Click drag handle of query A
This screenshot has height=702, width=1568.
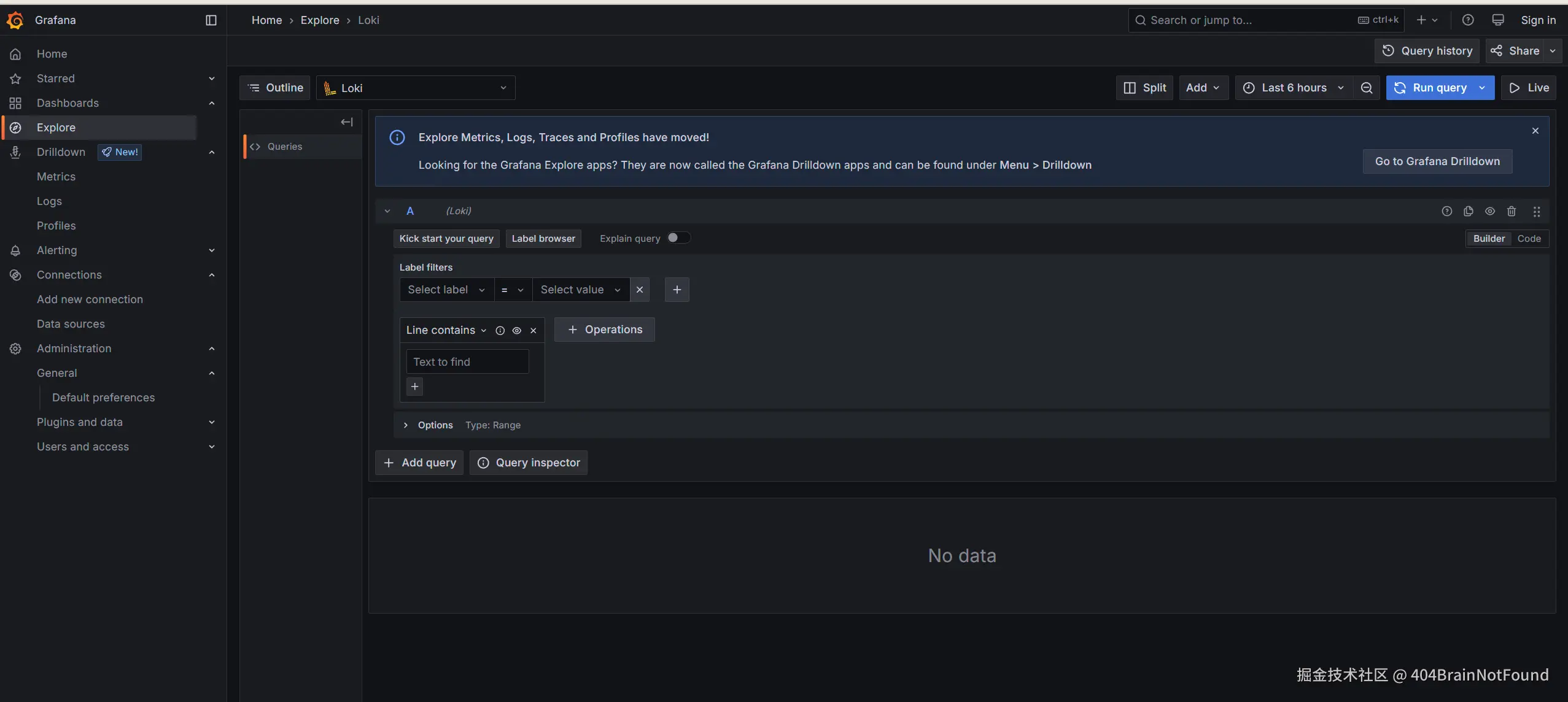click(x=1536, y=211)
